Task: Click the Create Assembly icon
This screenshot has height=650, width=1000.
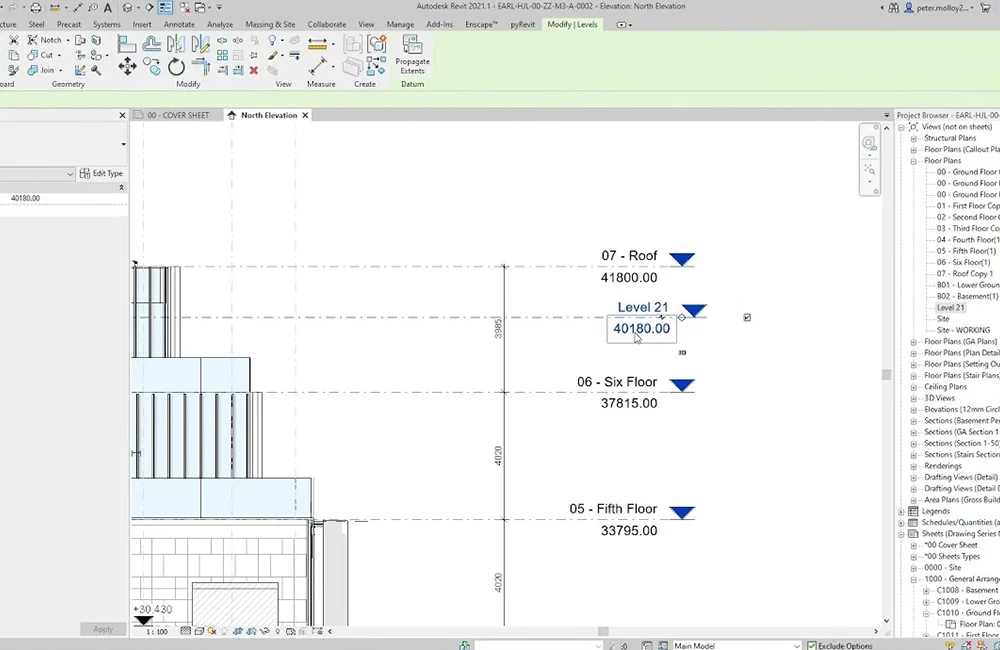Action: click(x=352, y=43)
